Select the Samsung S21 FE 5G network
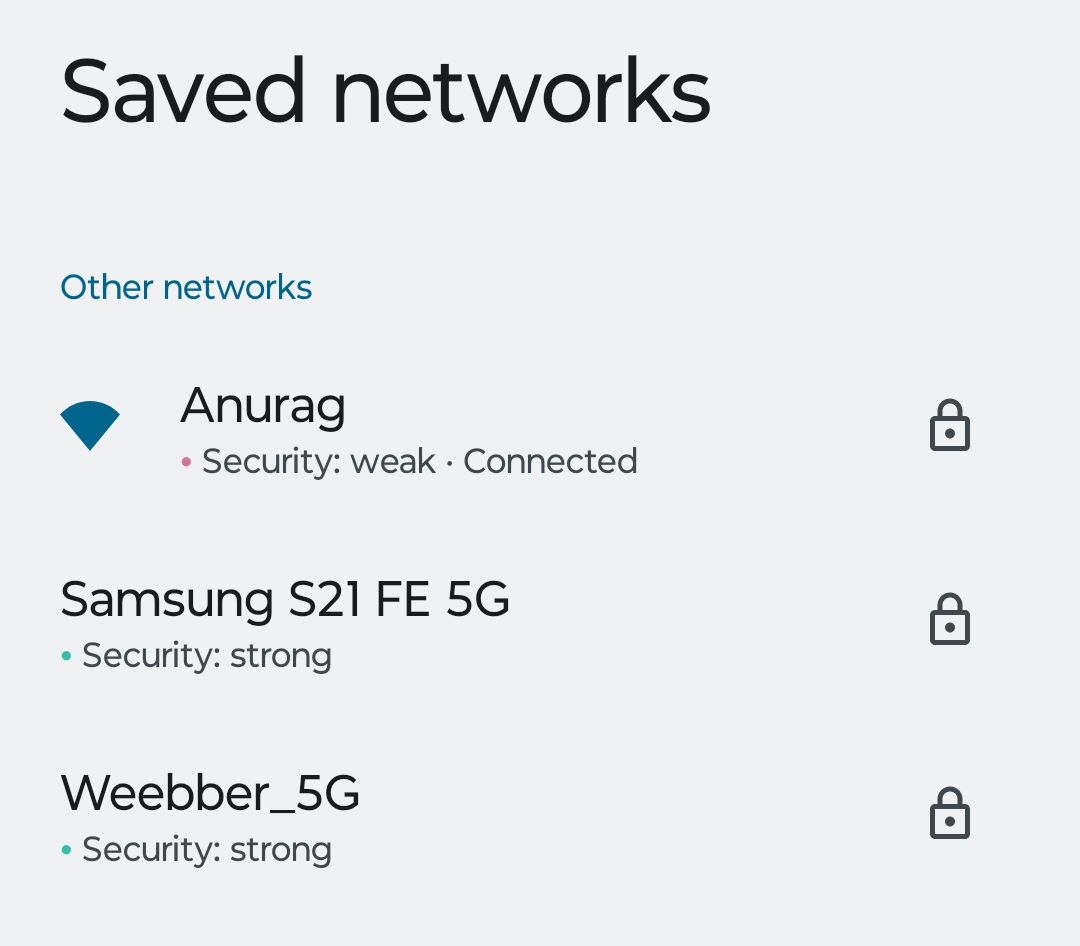Screen dimensions: 1080x946 tap(285, 600)
